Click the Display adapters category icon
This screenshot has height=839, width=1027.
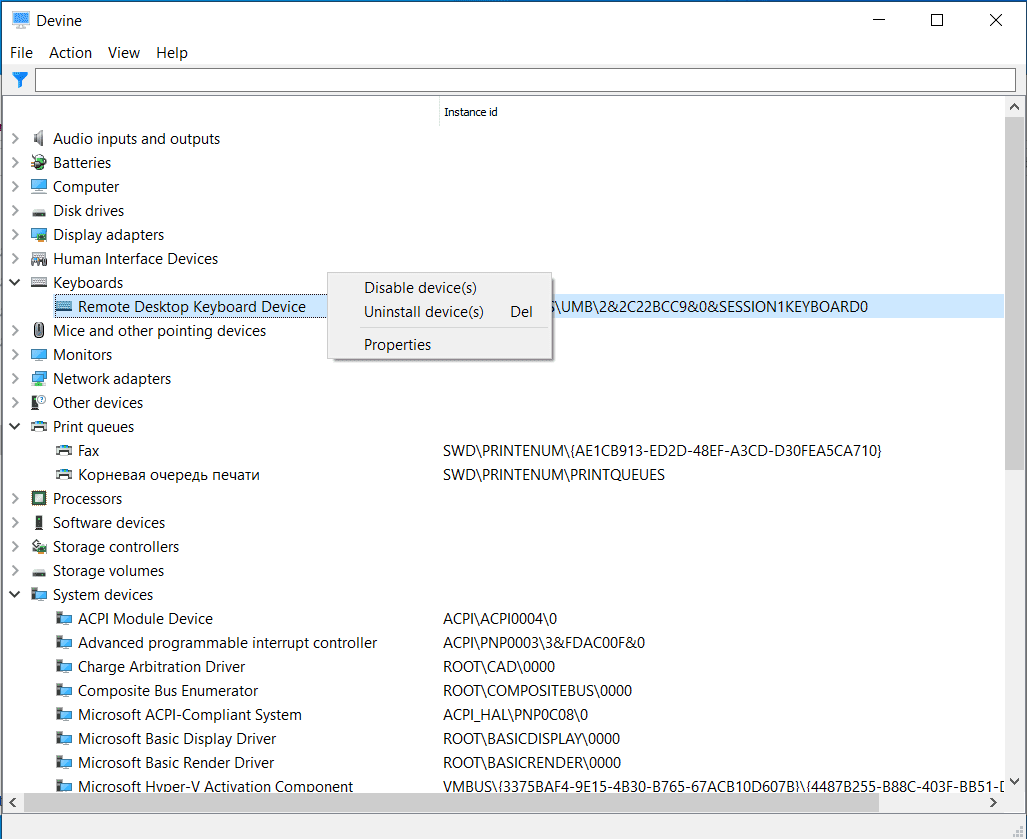coord(39,234)
